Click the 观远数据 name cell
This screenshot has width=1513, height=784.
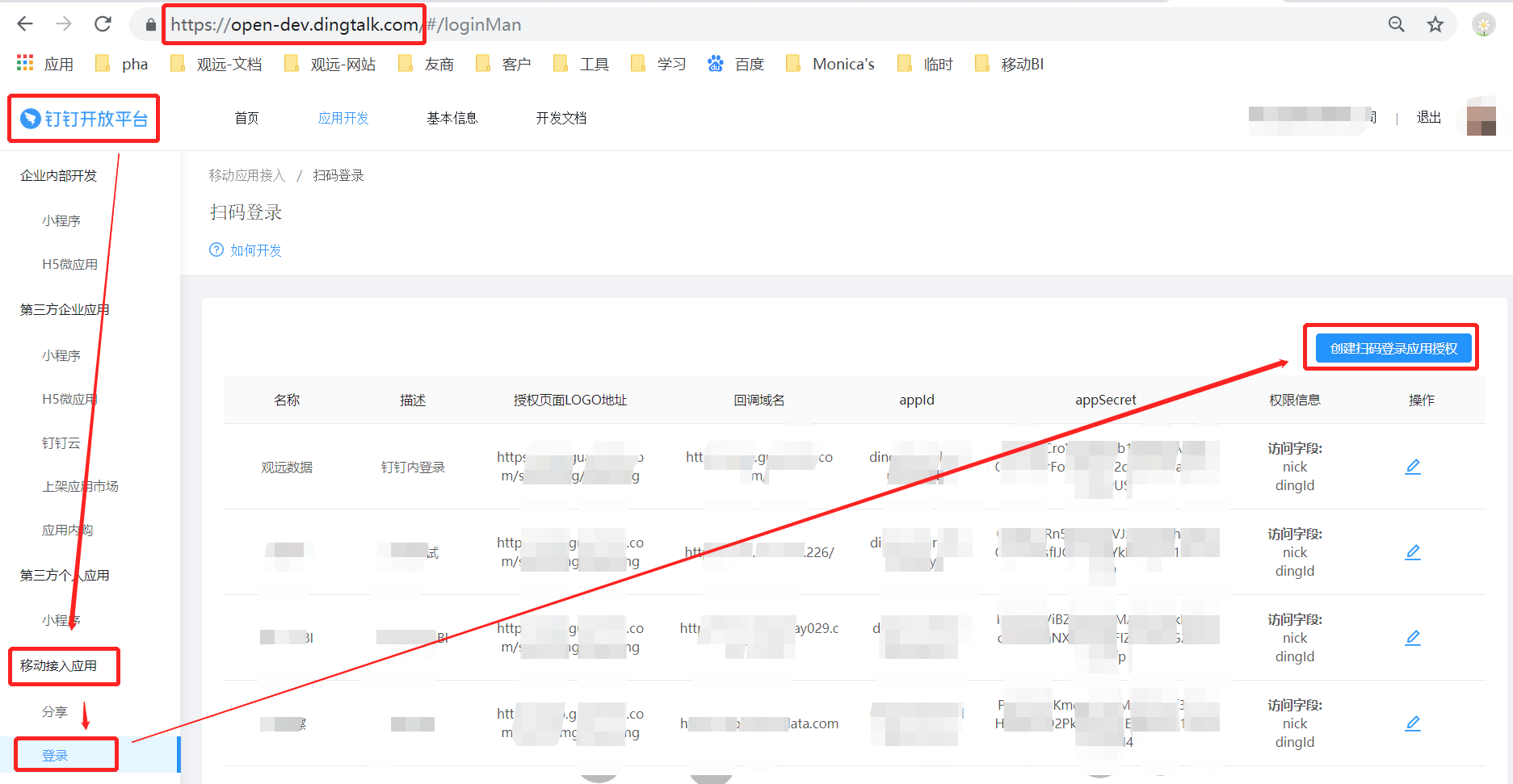click(x=287, y=467)
